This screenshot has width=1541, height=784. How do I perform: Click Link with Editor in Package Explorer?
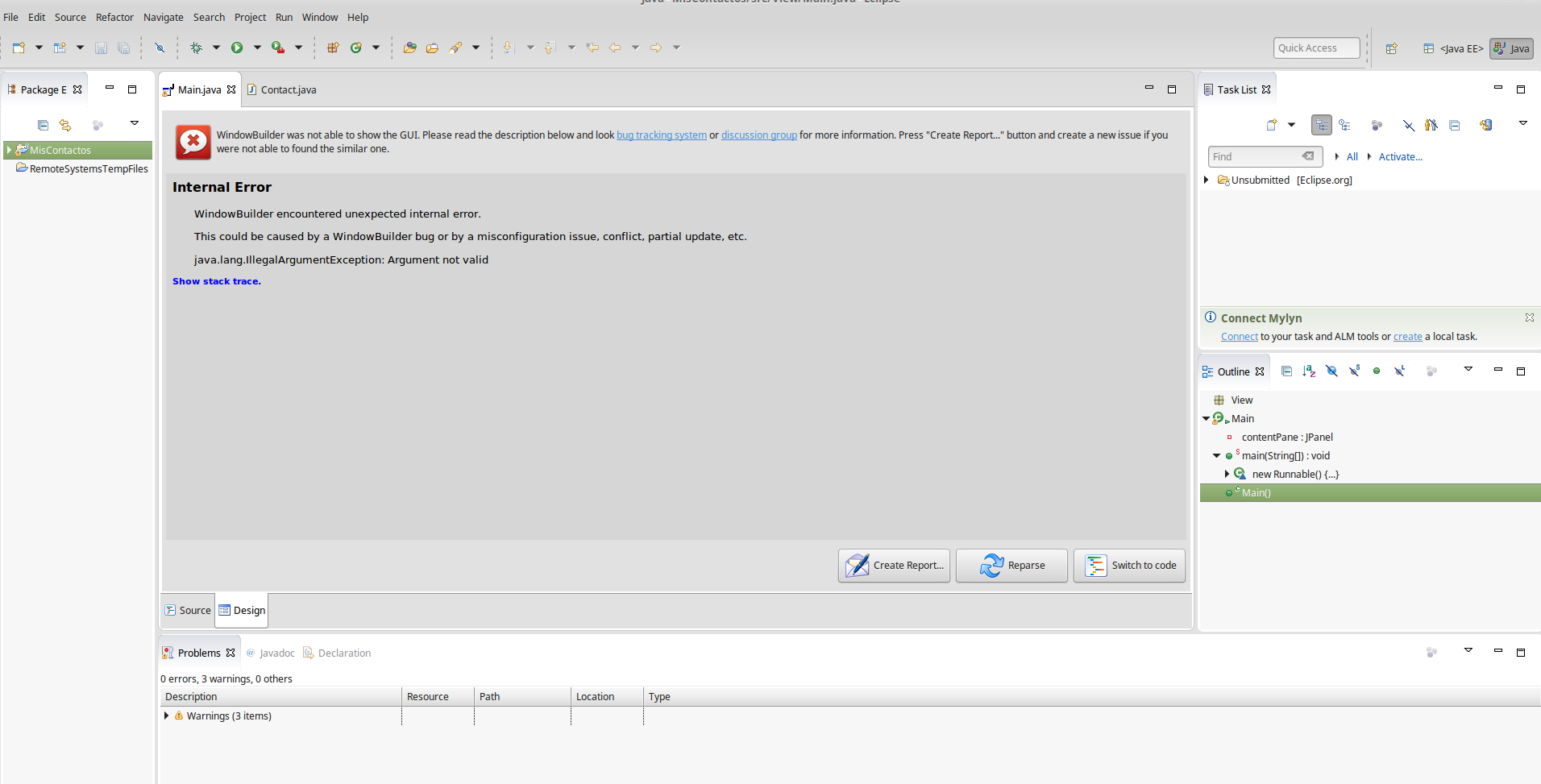65,125
